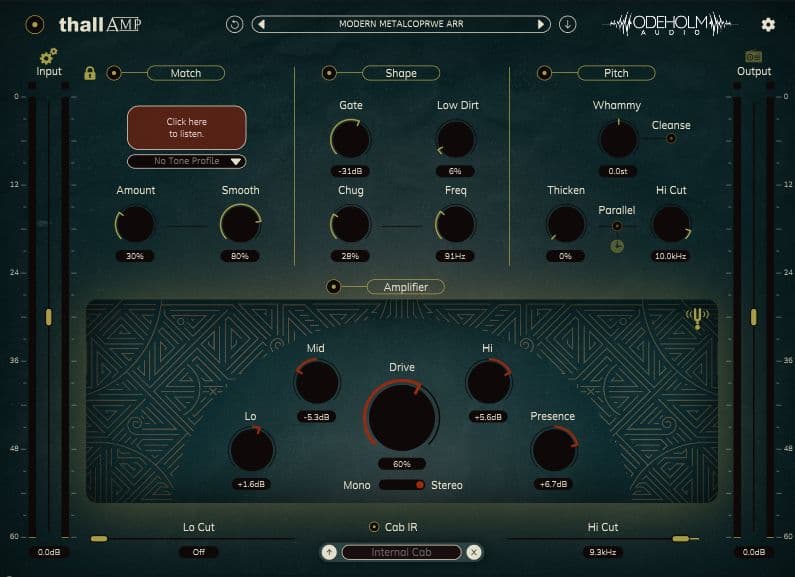Image resolution: width=795 pixels, height=577 pixels.
Task: Click the thall AMP logo
Action: (x=100, y=24)
